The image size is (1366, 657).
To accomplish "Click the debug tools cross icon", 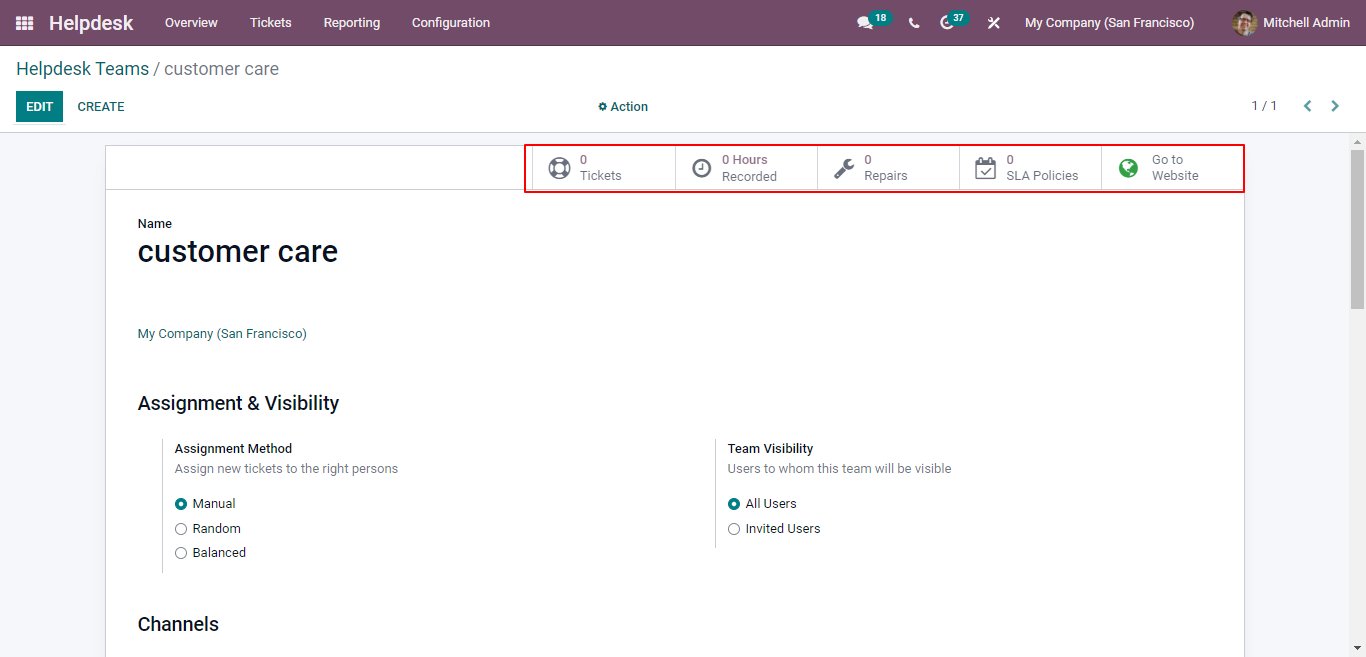I will [994, 22].
